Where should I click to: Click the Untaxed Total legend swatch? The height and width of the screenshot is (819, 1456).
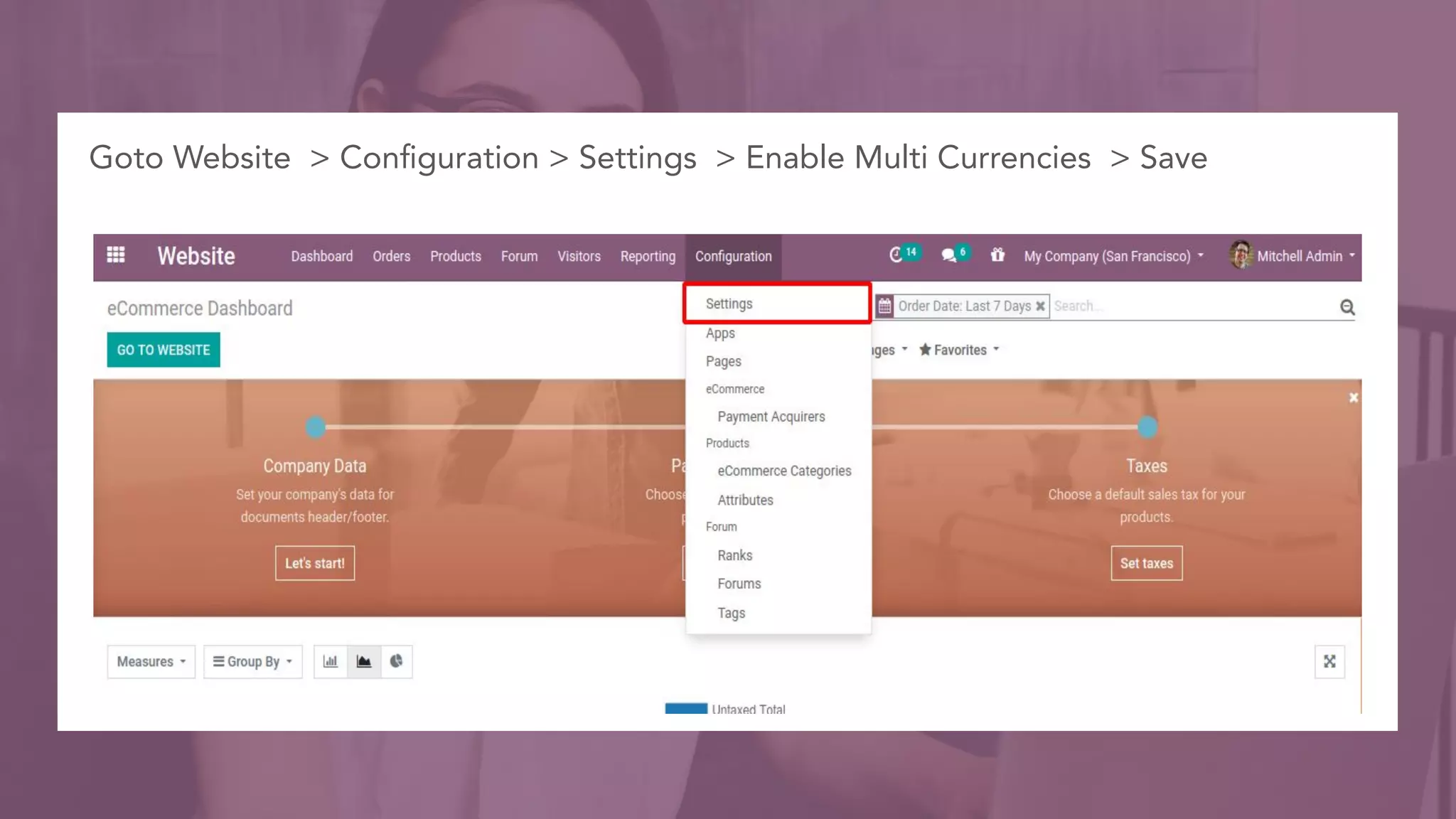click(686, 708)
